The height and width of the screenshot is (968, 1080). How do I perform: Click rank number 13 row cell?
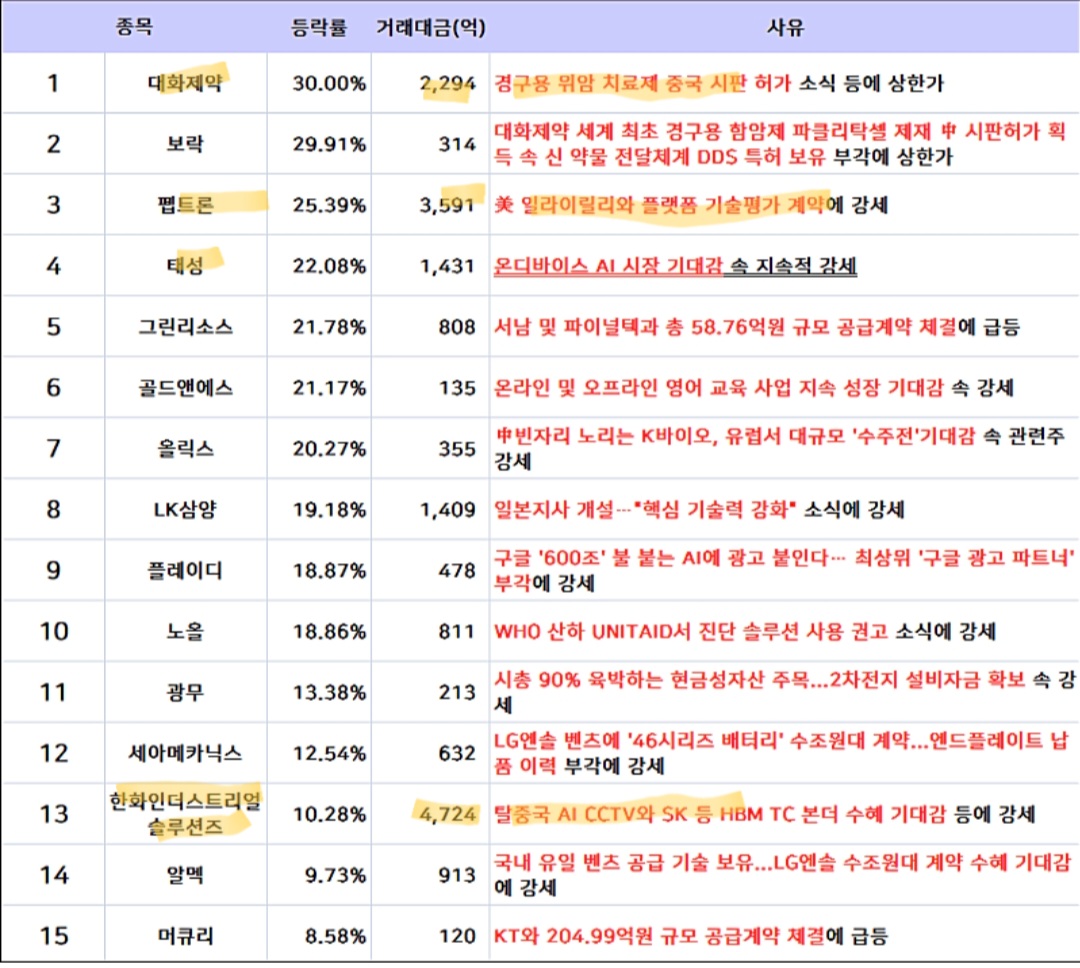(54, 814)
